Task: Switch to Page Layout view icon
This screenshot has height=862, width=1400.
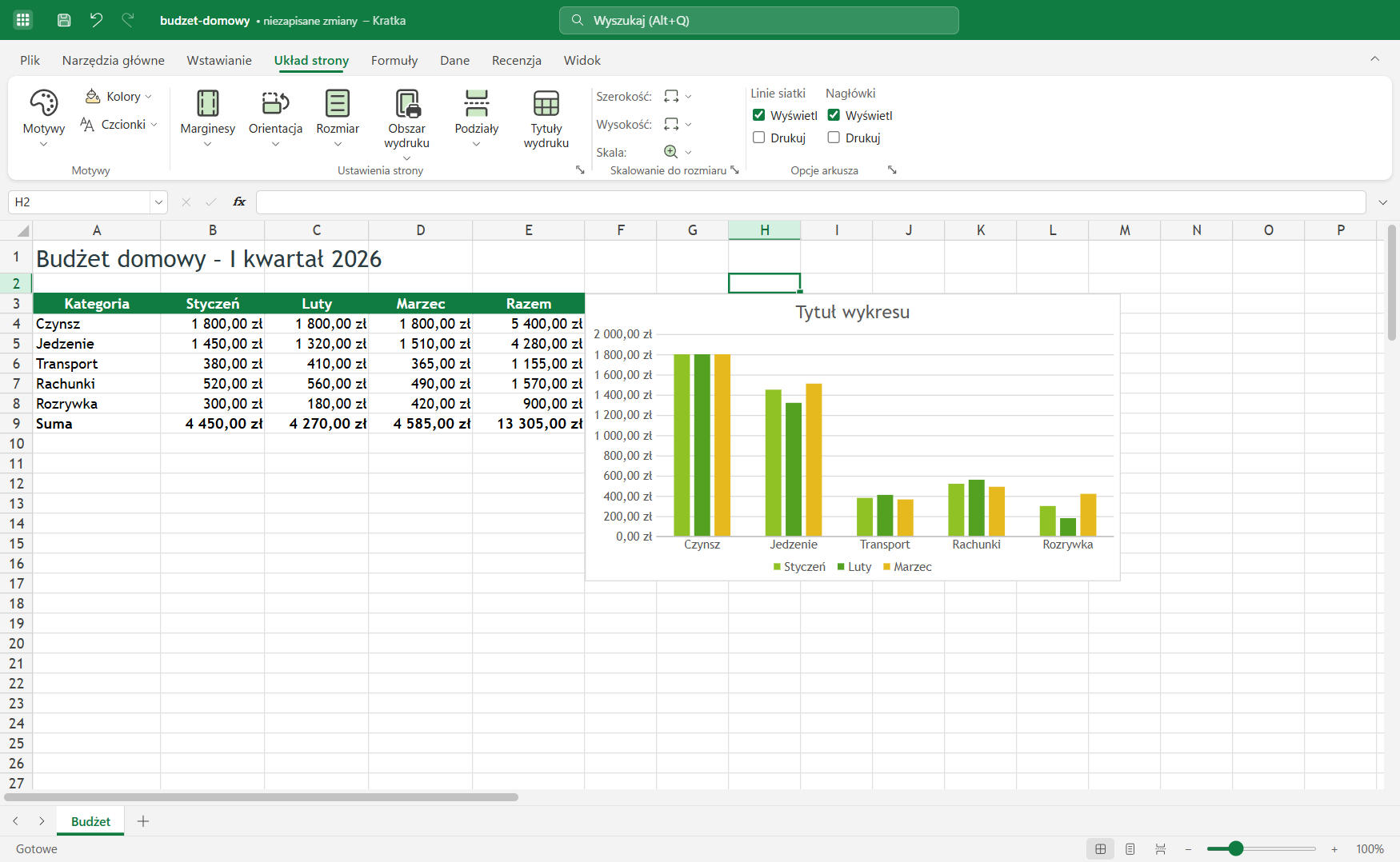Action: (1130, 848)
